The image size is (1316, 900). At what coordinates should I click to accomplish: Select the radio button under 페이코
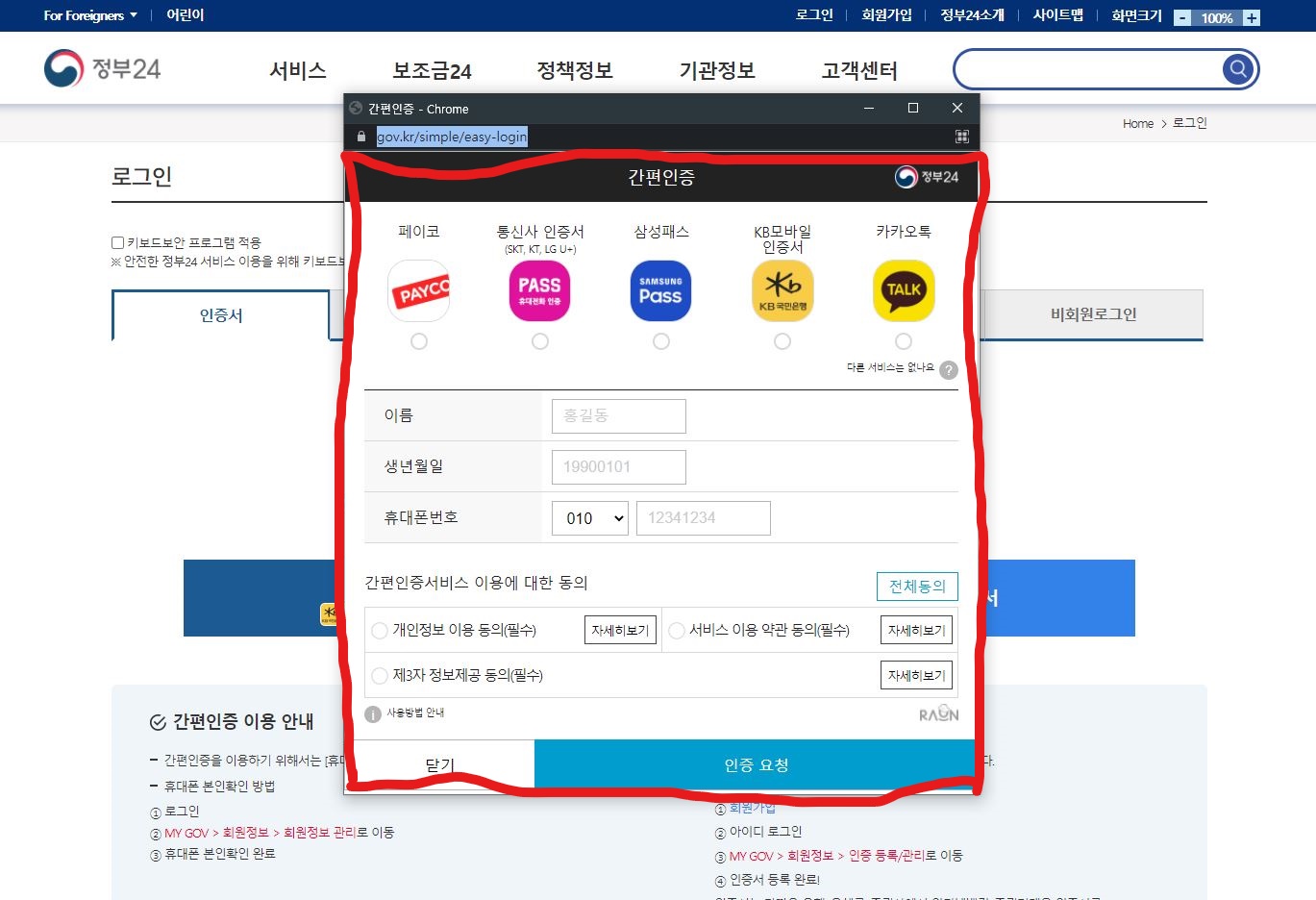click(x=419, y=341)
